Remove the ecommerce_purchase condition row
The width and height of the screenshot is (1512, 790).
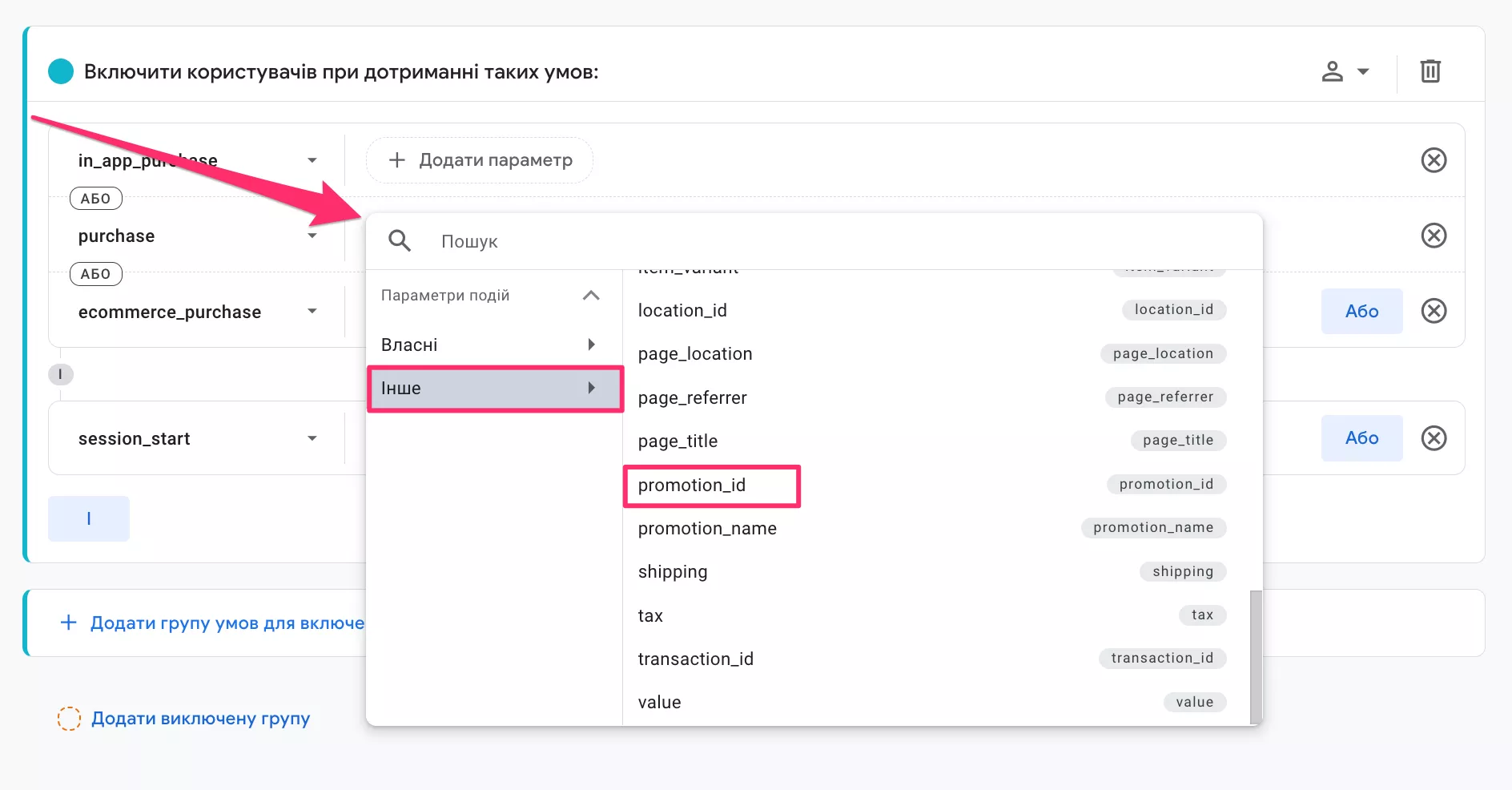click(x=1433, y=311)
